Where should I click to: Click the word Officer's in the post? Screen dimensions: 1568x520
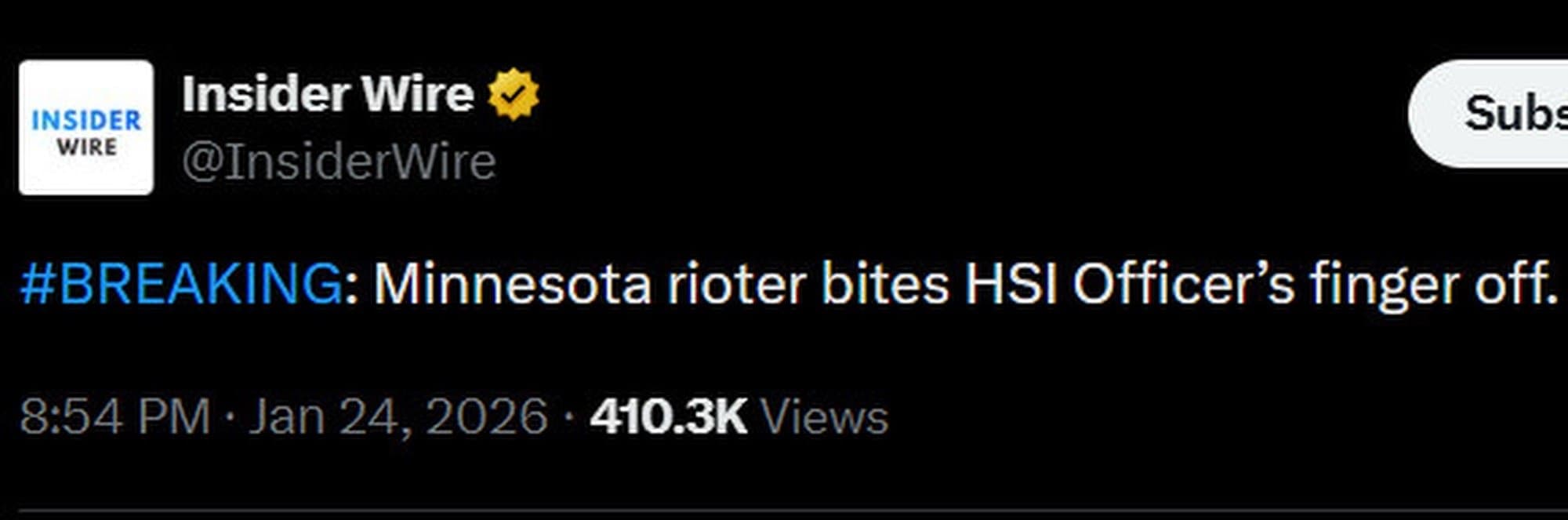coord(1184,283)
